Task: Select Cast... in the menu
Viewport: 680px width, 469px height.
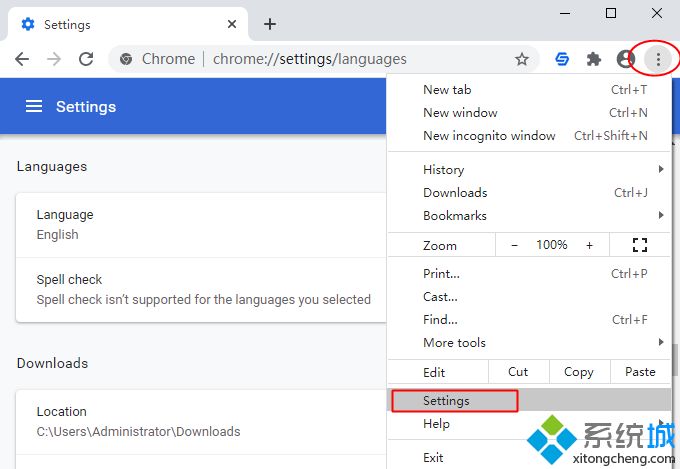Action: (529, 297)
